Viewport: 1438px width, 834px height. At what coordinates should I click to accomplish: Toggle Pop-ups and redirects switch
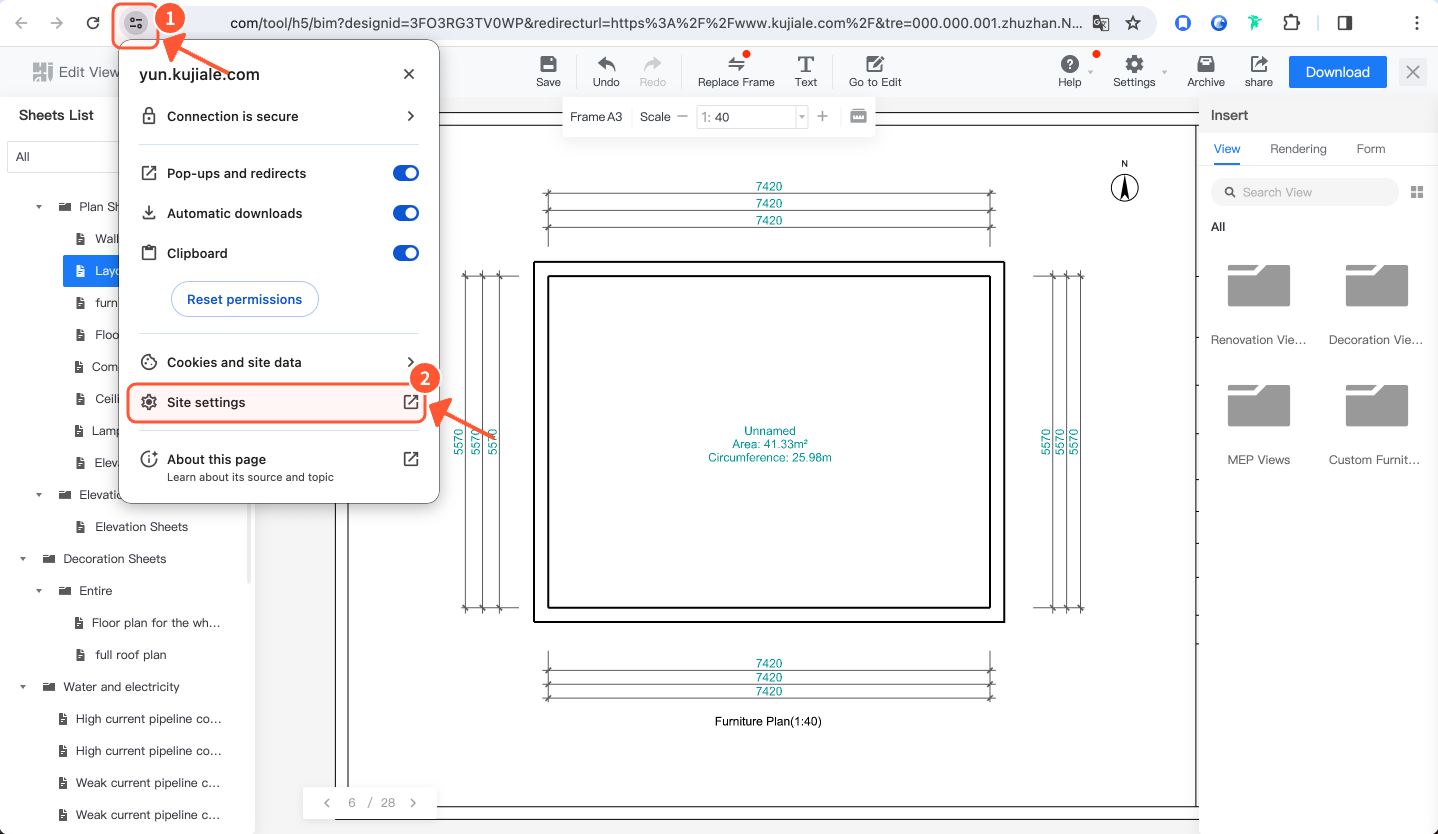click(405, 173)
